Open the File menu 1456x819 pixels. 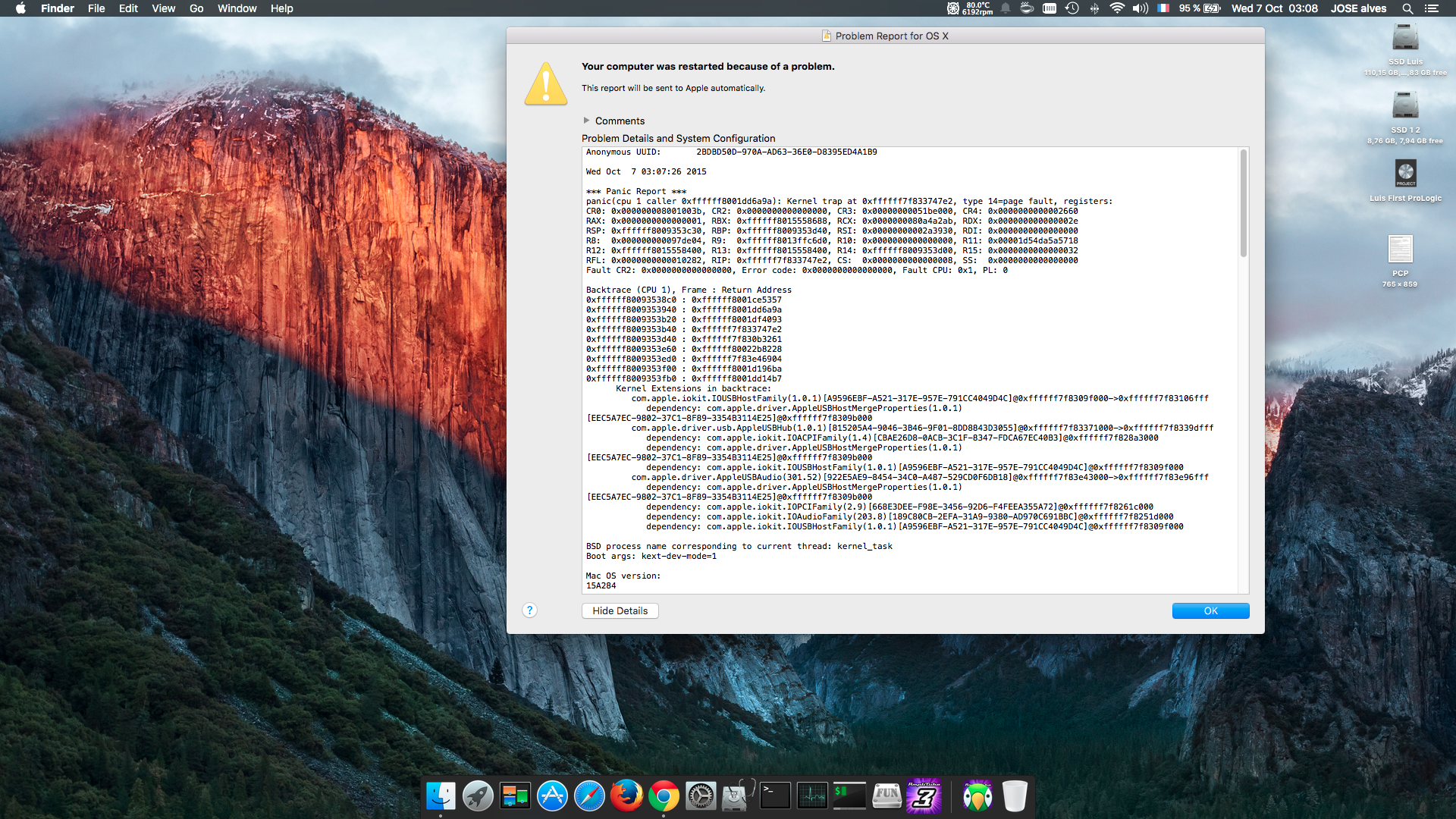(96, 8)
